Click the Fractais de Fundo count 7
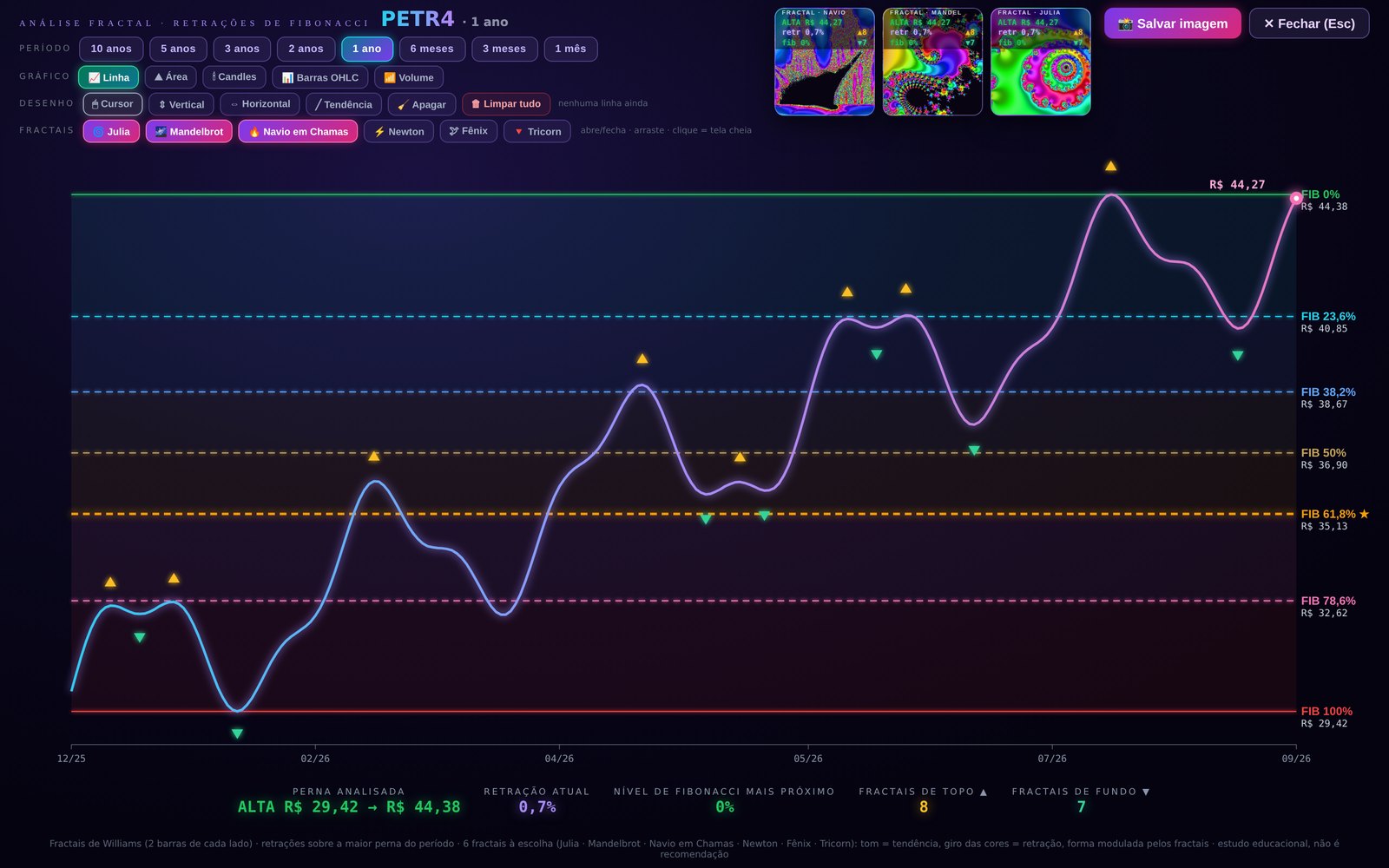The image size is (1389, 868). point(1081,807)
